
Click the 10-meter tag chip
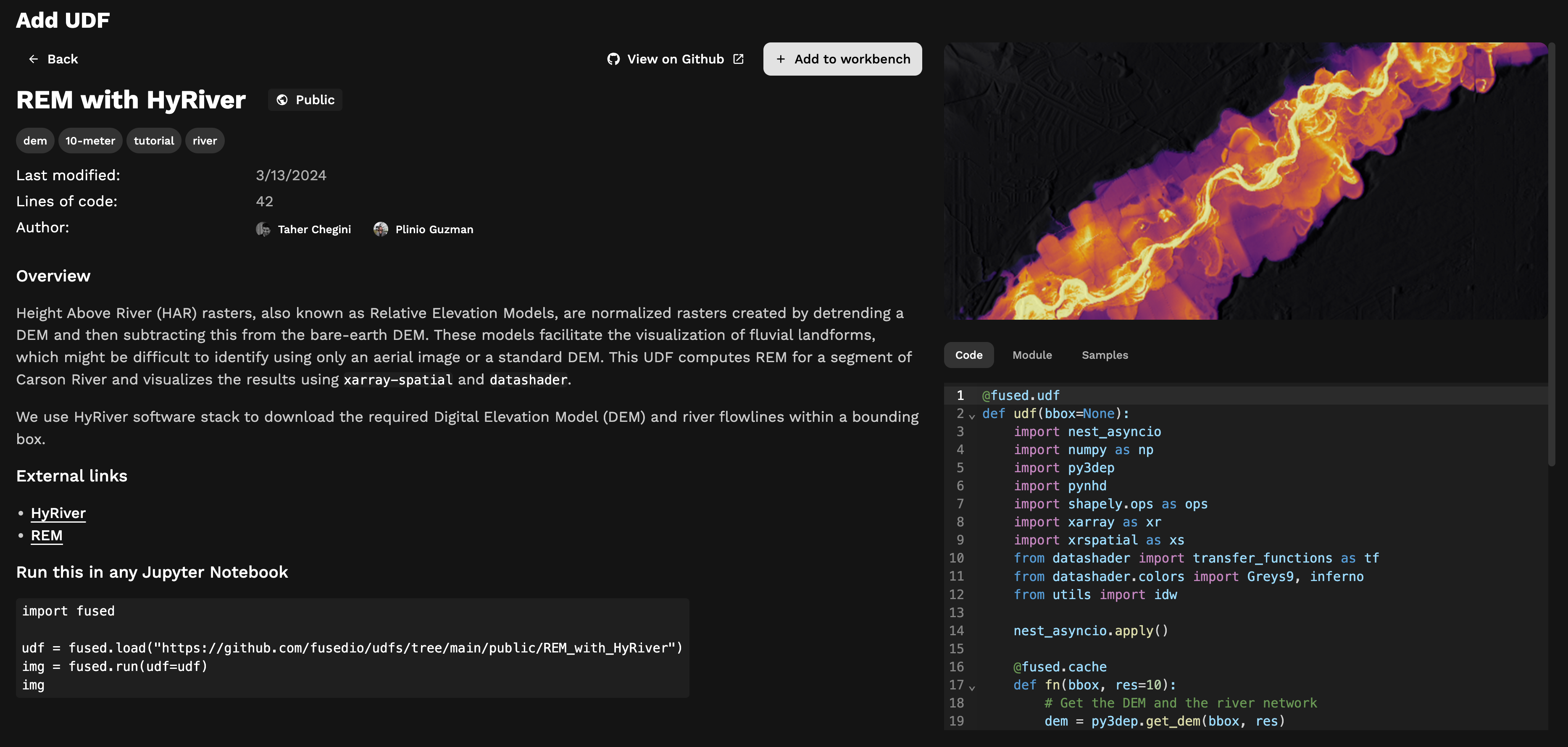[x=90, y=141]
